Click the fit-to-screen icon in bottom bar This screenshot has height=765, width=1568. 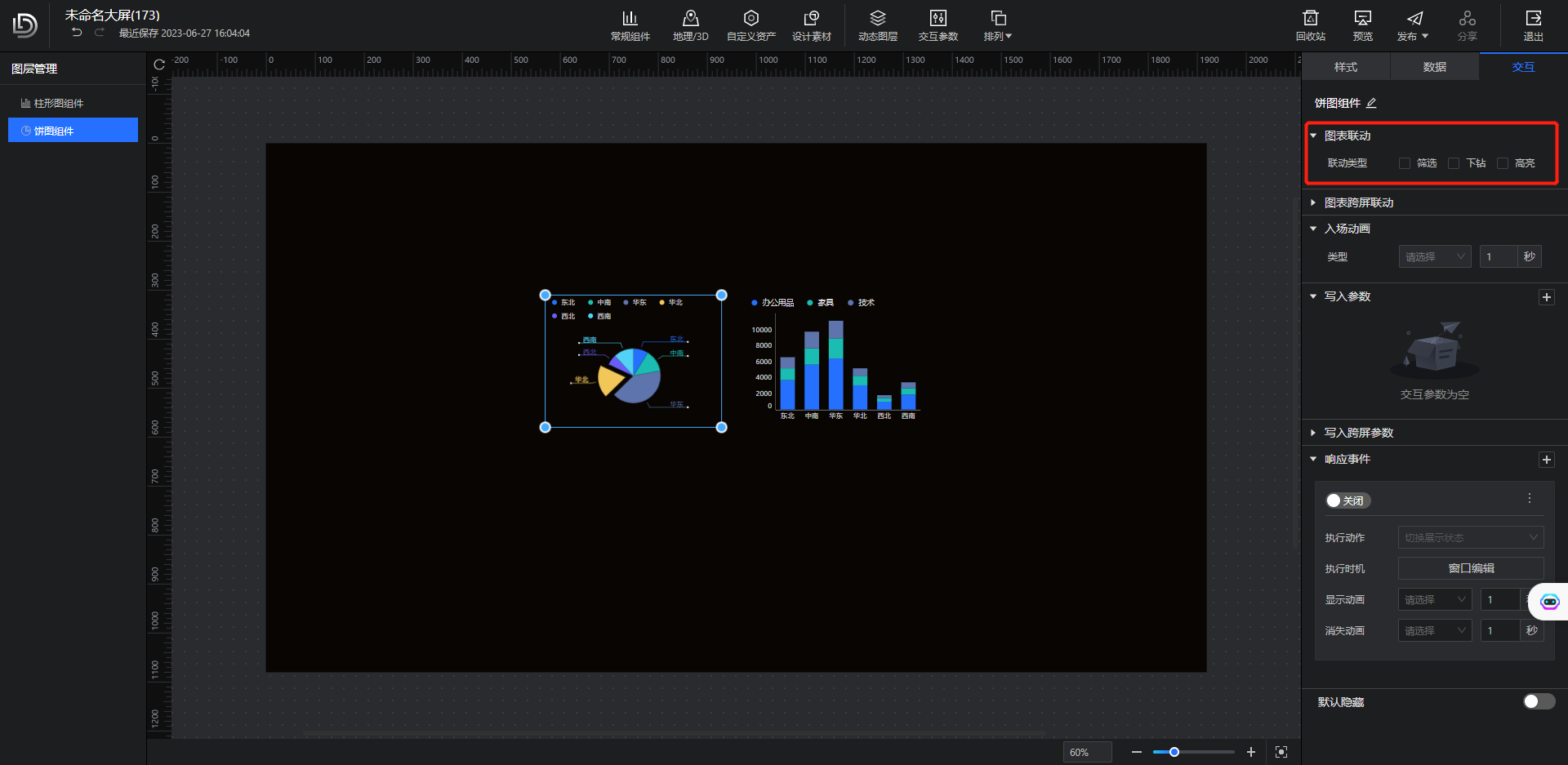tap(1281, 752)
